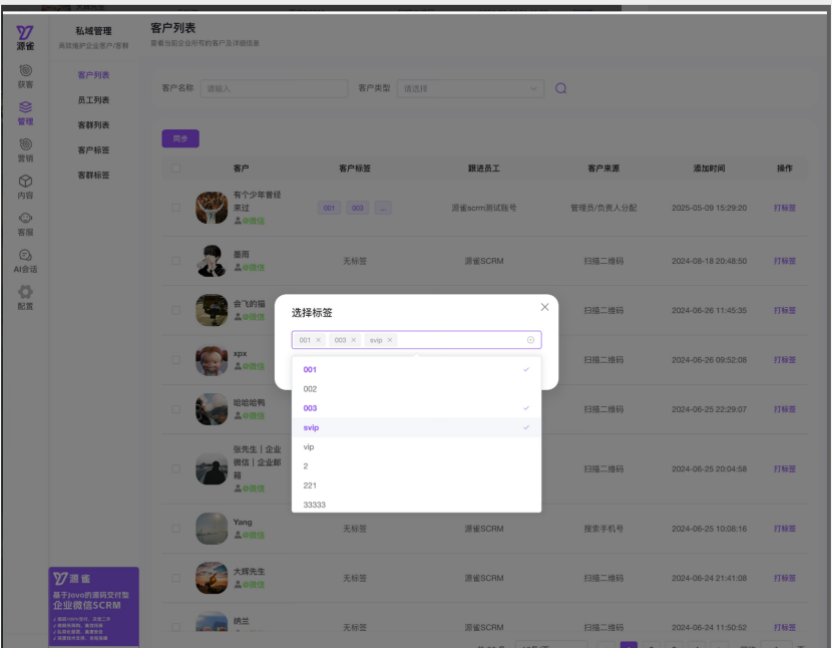Viewport: 832px width, 648px height.
Task: Click avatar of Yang customer
Action: click(211, 528)
